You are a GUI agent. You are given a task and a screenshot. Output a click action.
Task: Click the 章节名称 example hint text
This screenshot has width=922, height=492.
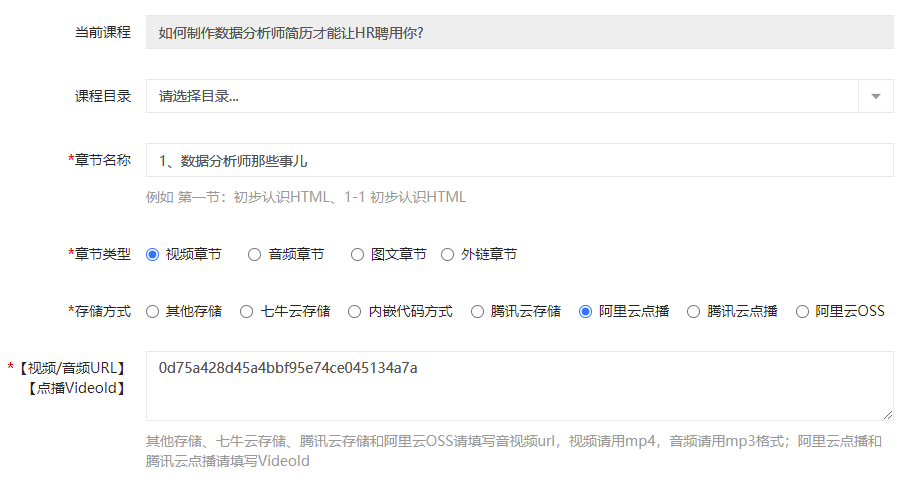[306, 197]
